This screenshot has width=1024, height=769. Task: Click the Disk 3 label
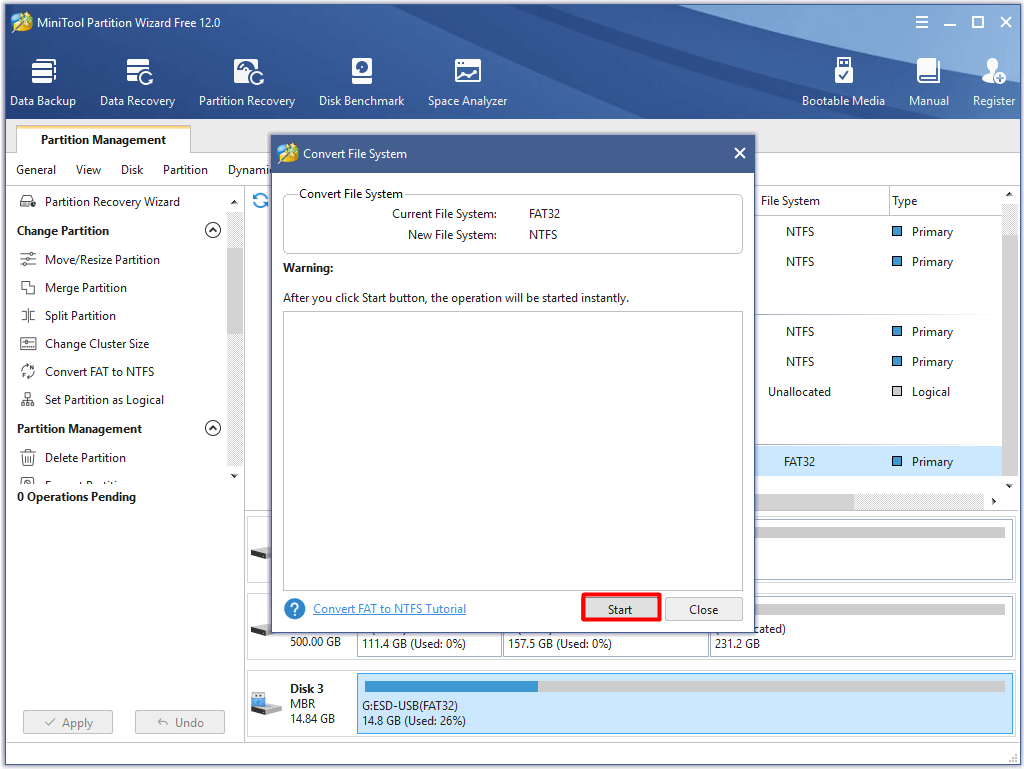tap(306, 689)
